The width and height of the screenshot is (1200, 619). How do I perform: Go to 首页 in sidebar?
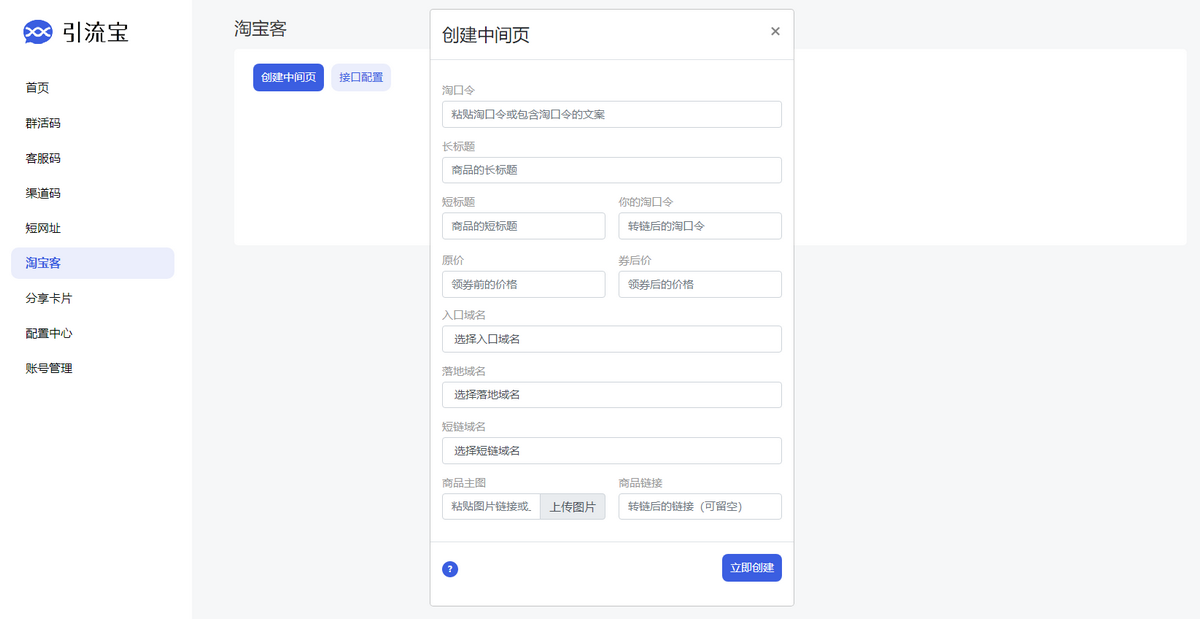point(38,88)
